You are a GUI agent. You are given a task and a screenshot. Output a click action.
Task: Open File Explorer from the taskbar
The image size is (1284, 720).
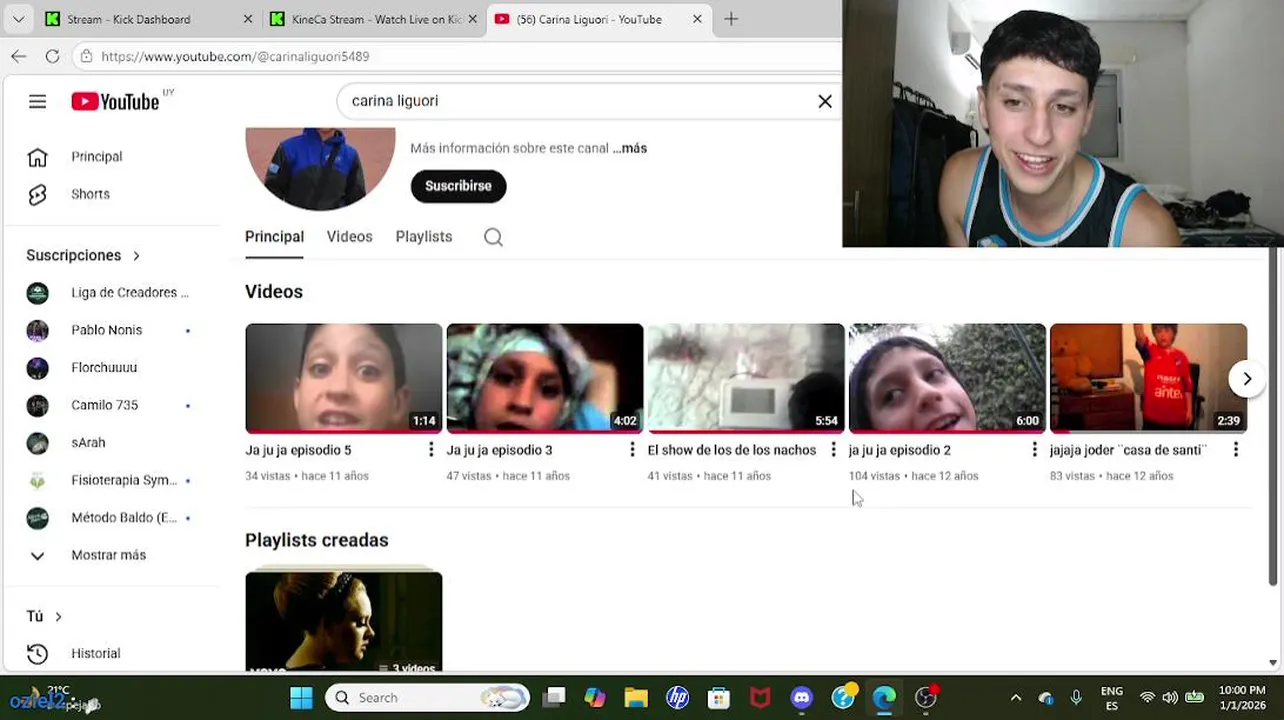(x=636, y=697)
